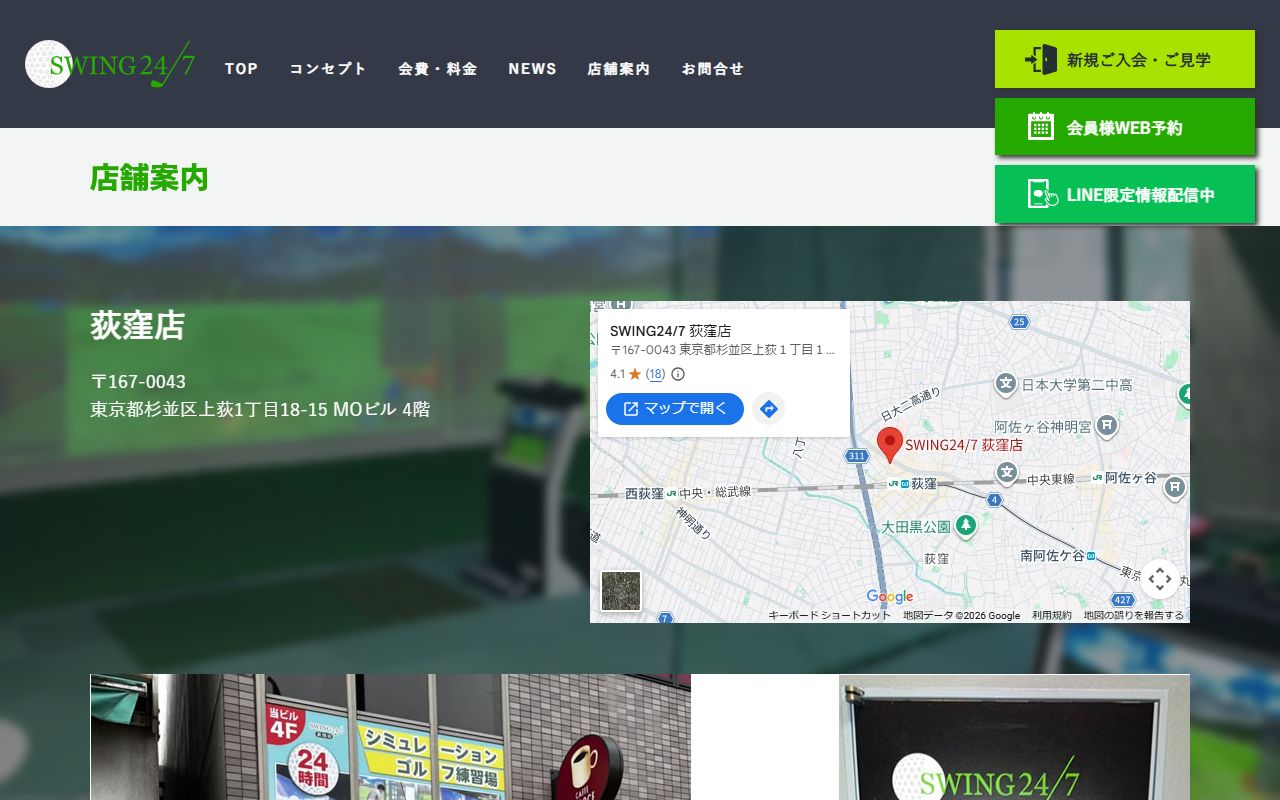Click the blue directions arrow icon
The width and height of the screenshot is (1280, 800).
(769, 409)
